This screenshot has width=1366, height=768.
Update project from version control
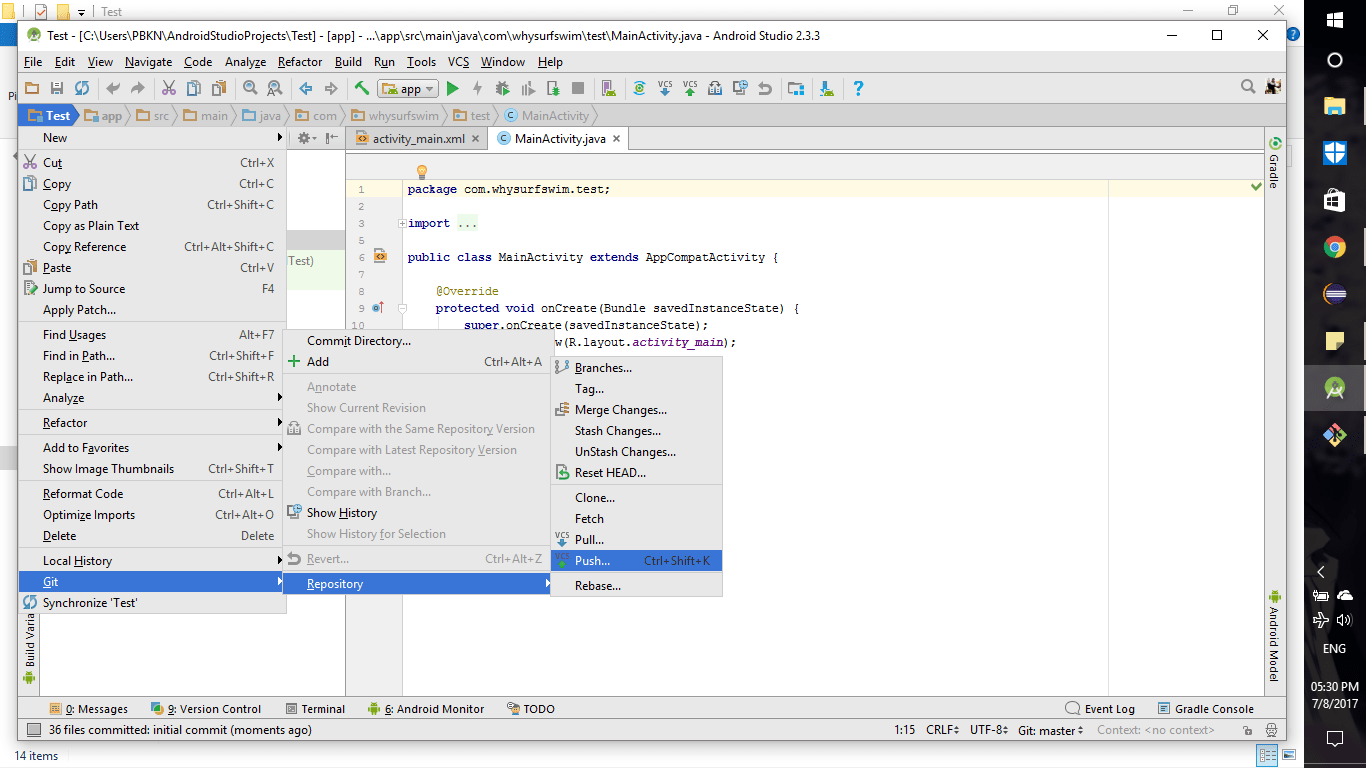point(666,88)
